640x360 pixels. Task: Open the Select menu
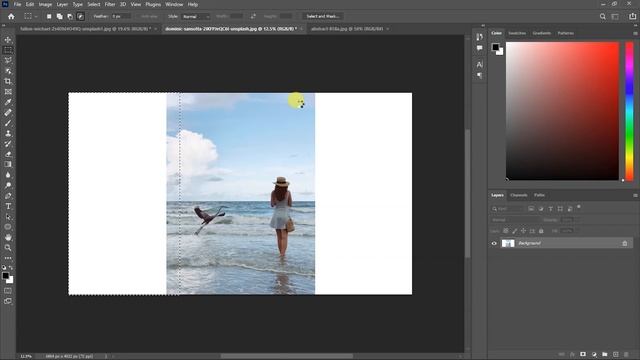(93, 4)
